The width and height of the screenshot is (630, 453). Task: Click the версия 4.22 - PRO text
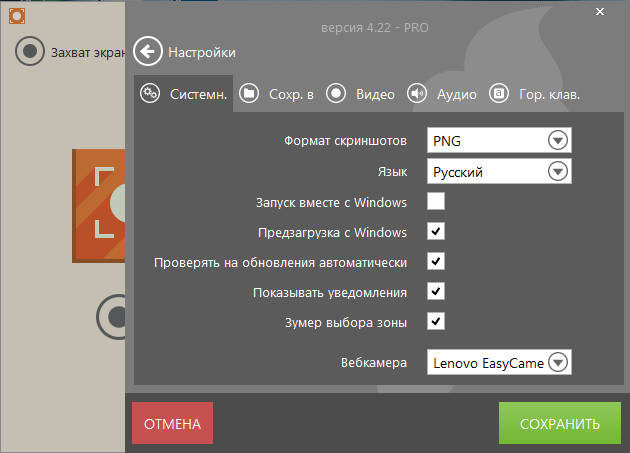click(374, 28)
